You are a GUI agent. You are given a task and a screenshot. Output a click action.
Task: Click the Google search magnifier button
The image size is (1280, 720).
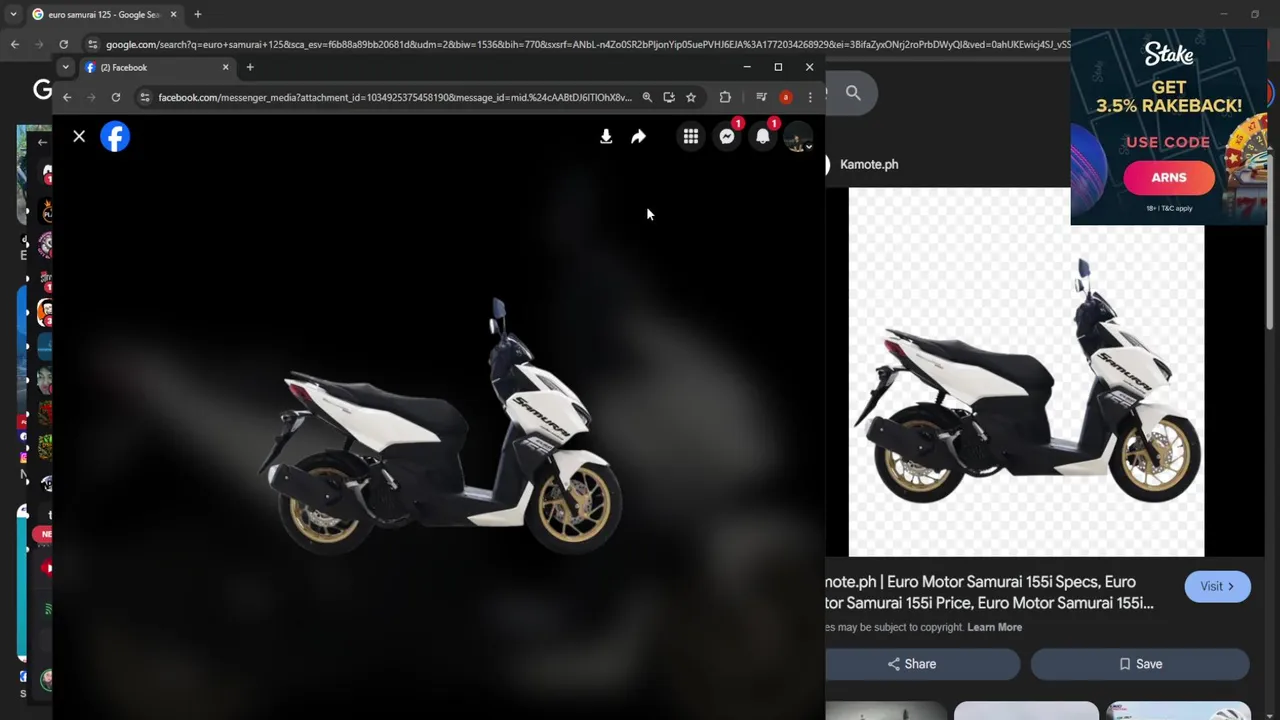[x=853, y=93]
